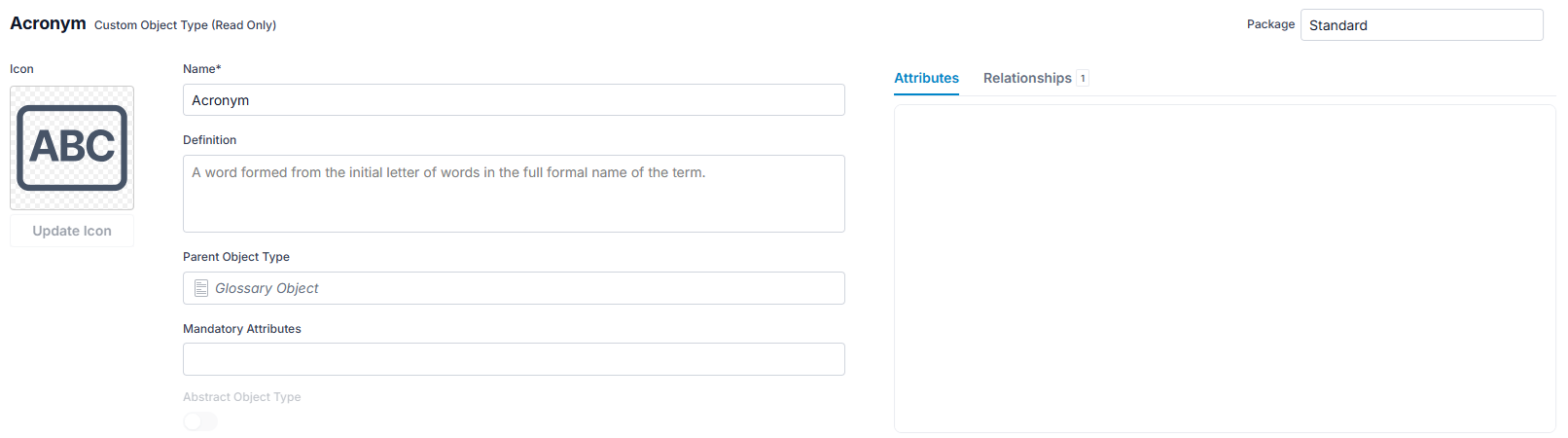1568x438 pixels.
Task: Click the Package label text
Action: point(1270,24)
